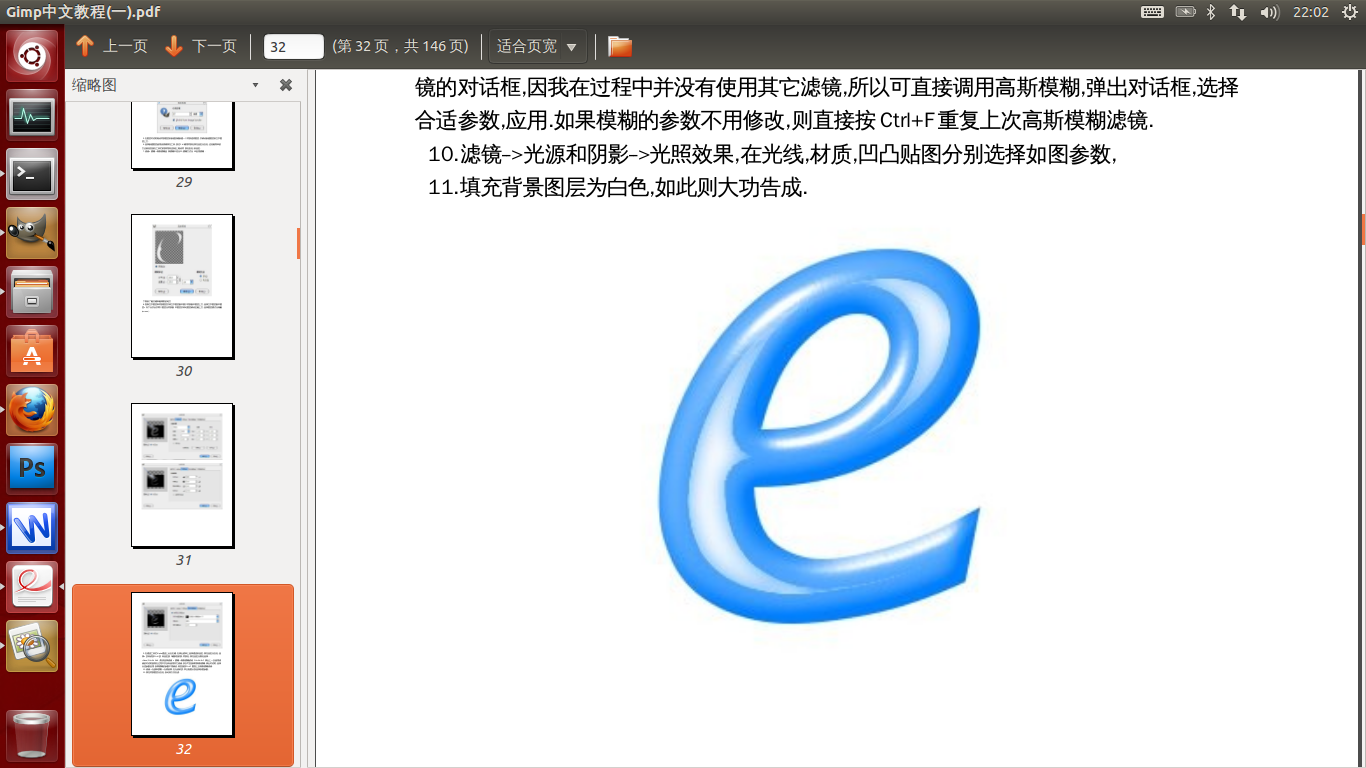Click the document viewer launcher icon
This screenshot has height=768, width=1366.
coord(32,587)
